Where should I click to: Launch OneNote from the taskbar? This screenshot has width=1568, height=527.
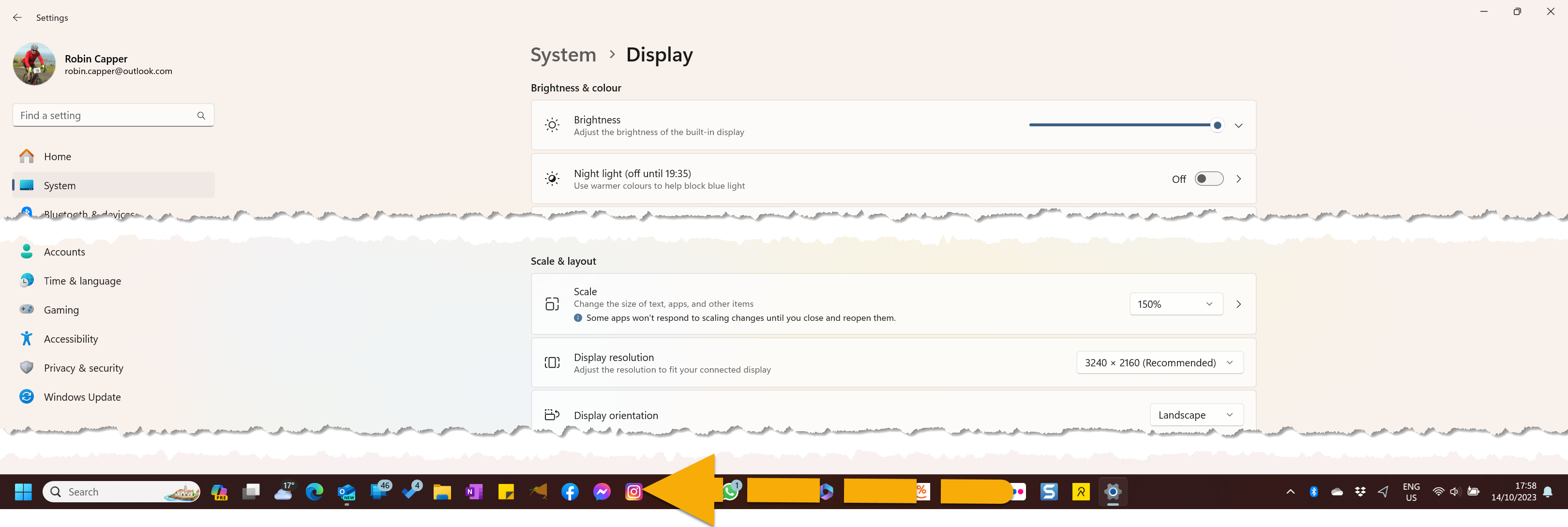(474, 492)
